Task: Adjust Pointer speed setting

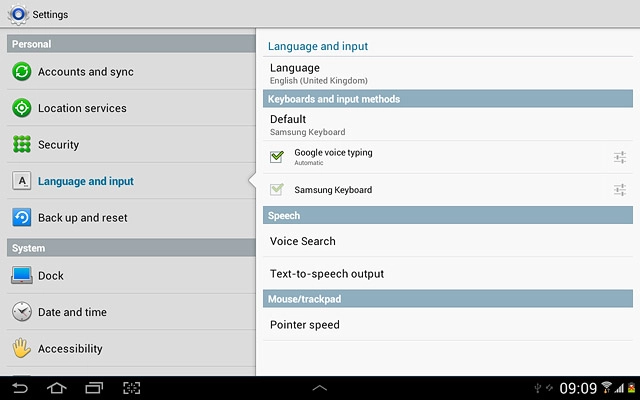Action: click(305, 325)
